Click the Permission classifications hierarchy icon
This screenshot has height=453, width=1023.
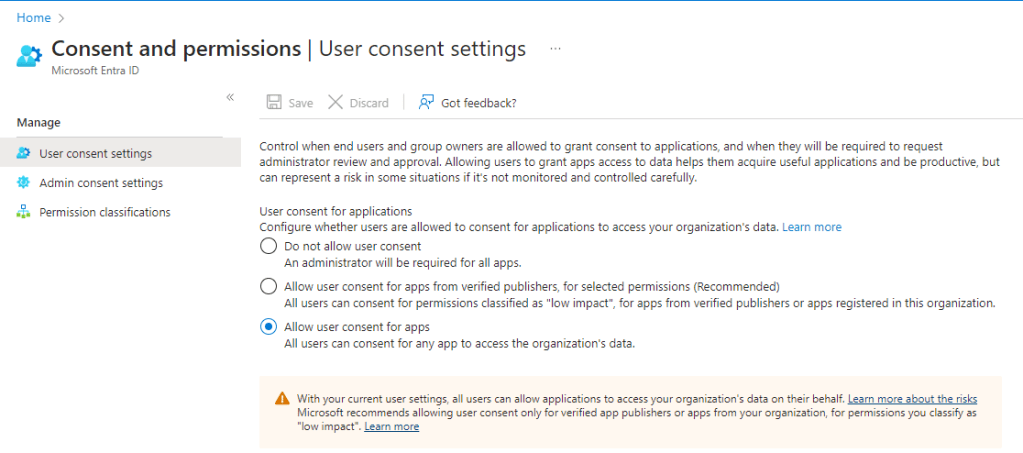click(x=24, y=212)
